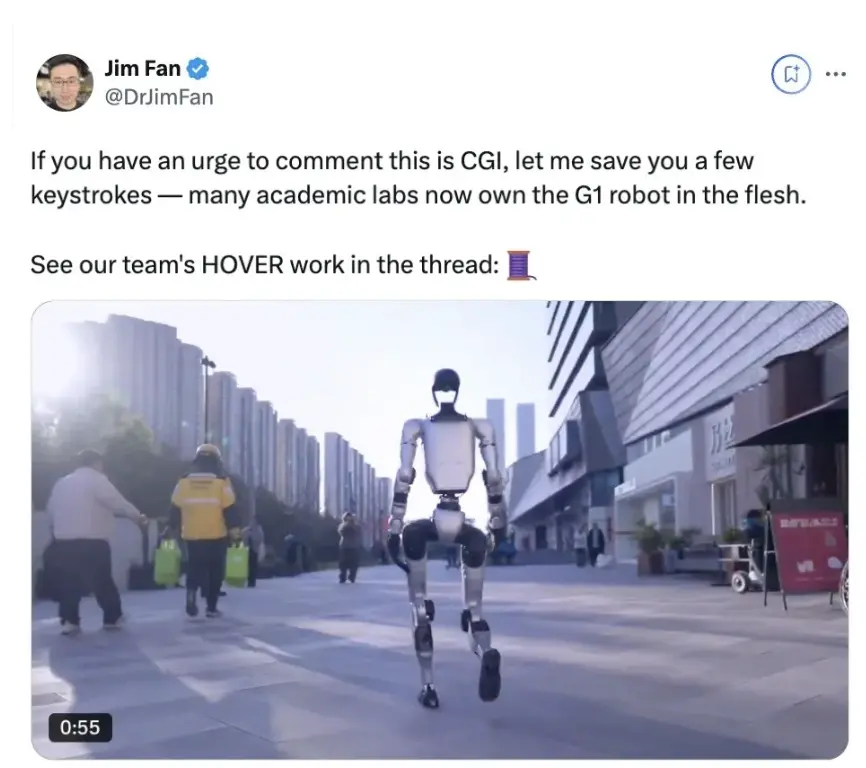Visit the @DrJimFan handle
This screenshot has height=768, width=866.
159,97
